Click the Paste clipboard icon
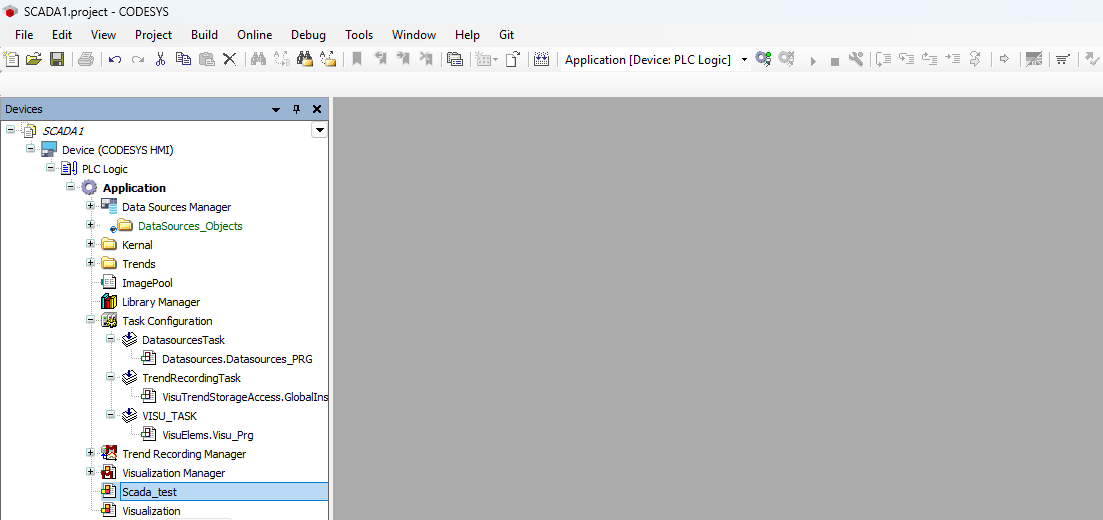1103x520 pixels. click(206, 60)
